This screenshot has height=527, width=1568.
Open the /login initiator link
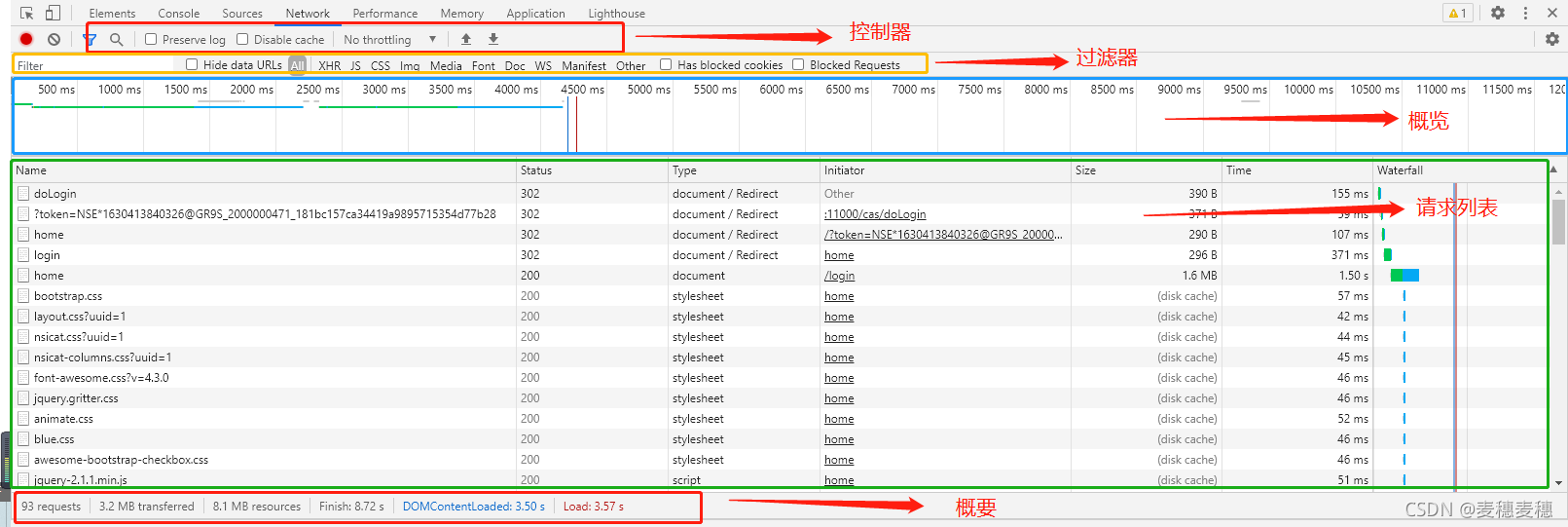[x=839, y=276]
